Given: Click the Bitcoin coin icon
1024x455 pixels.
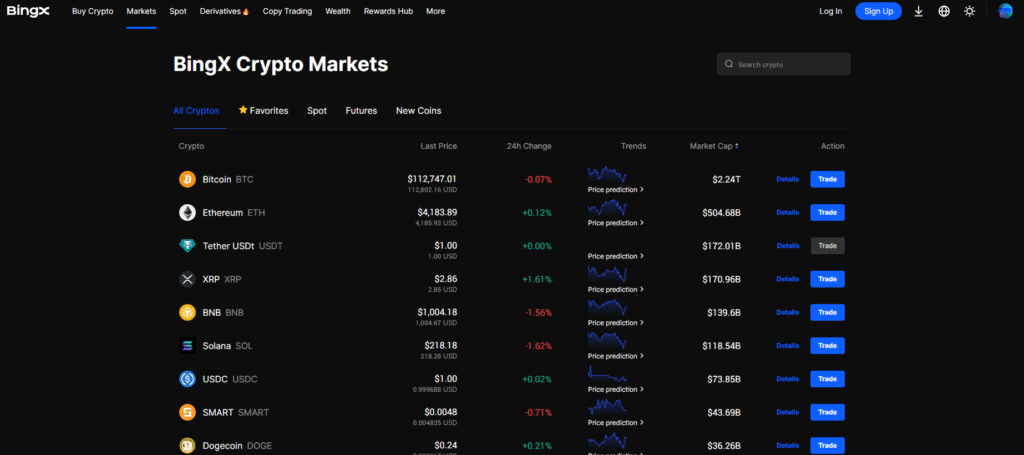Looking at the screenshot, I should pyautogui.click(x=187, y=179).
